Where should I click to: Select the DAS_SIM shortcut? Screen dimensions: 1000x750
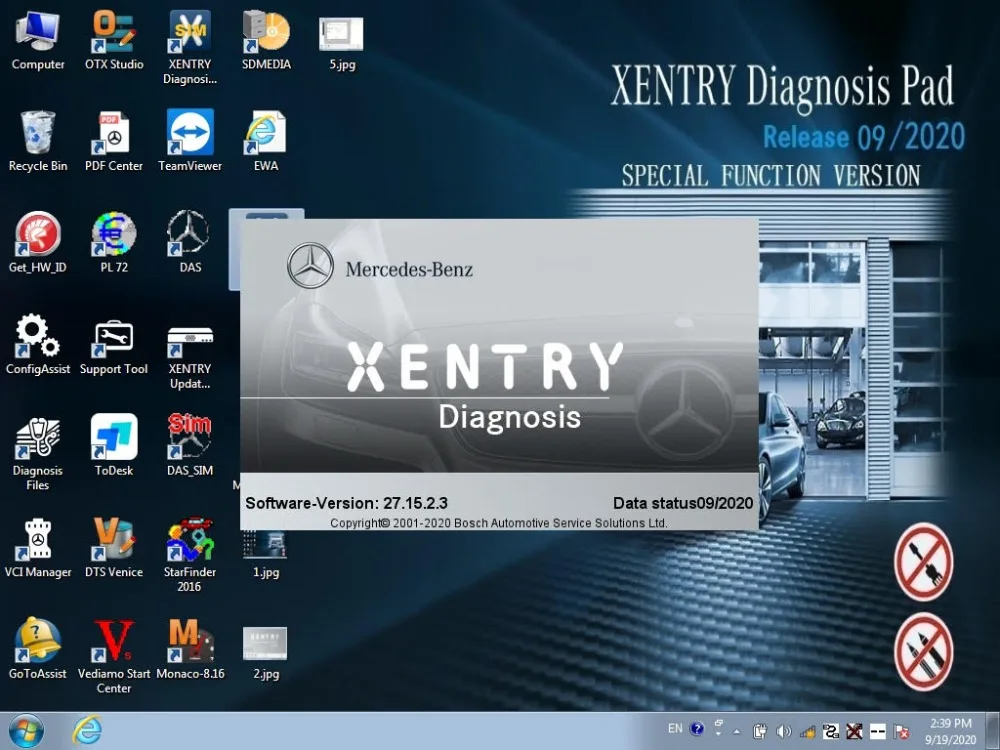[190, 445]
